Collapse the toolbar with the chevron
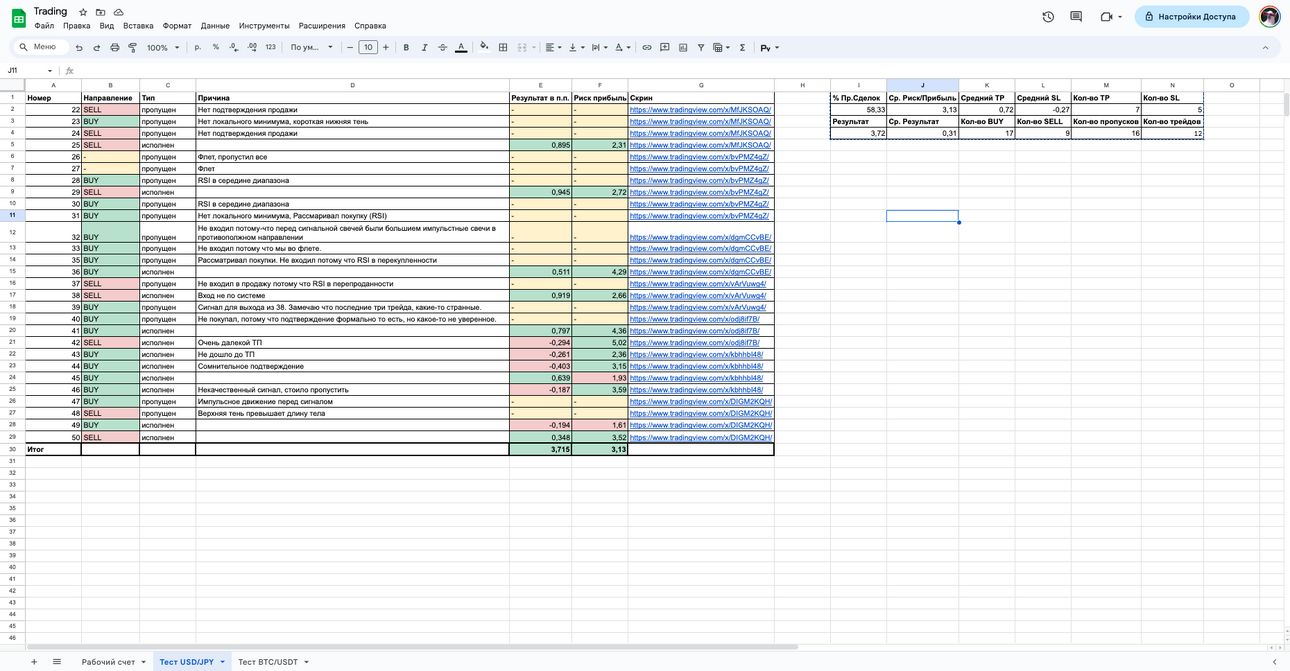The width and height of the screenshot is (1290, 671). [x=1265, y=48]
